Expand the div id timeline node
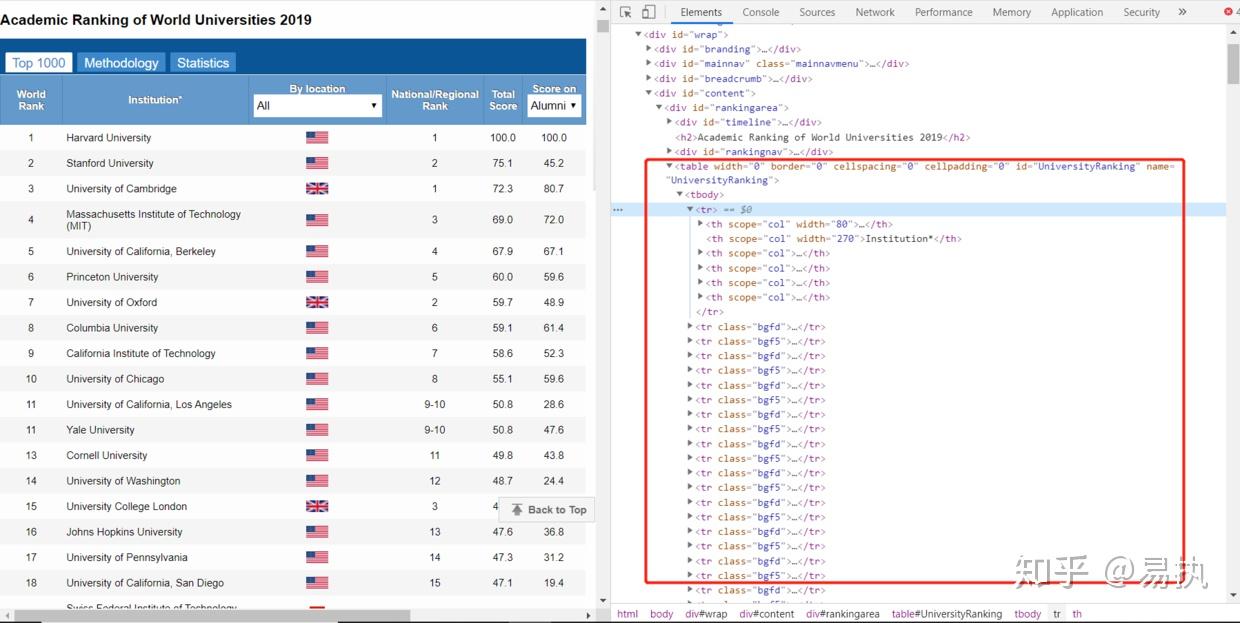1240x623 pixels. coord(670,122)
